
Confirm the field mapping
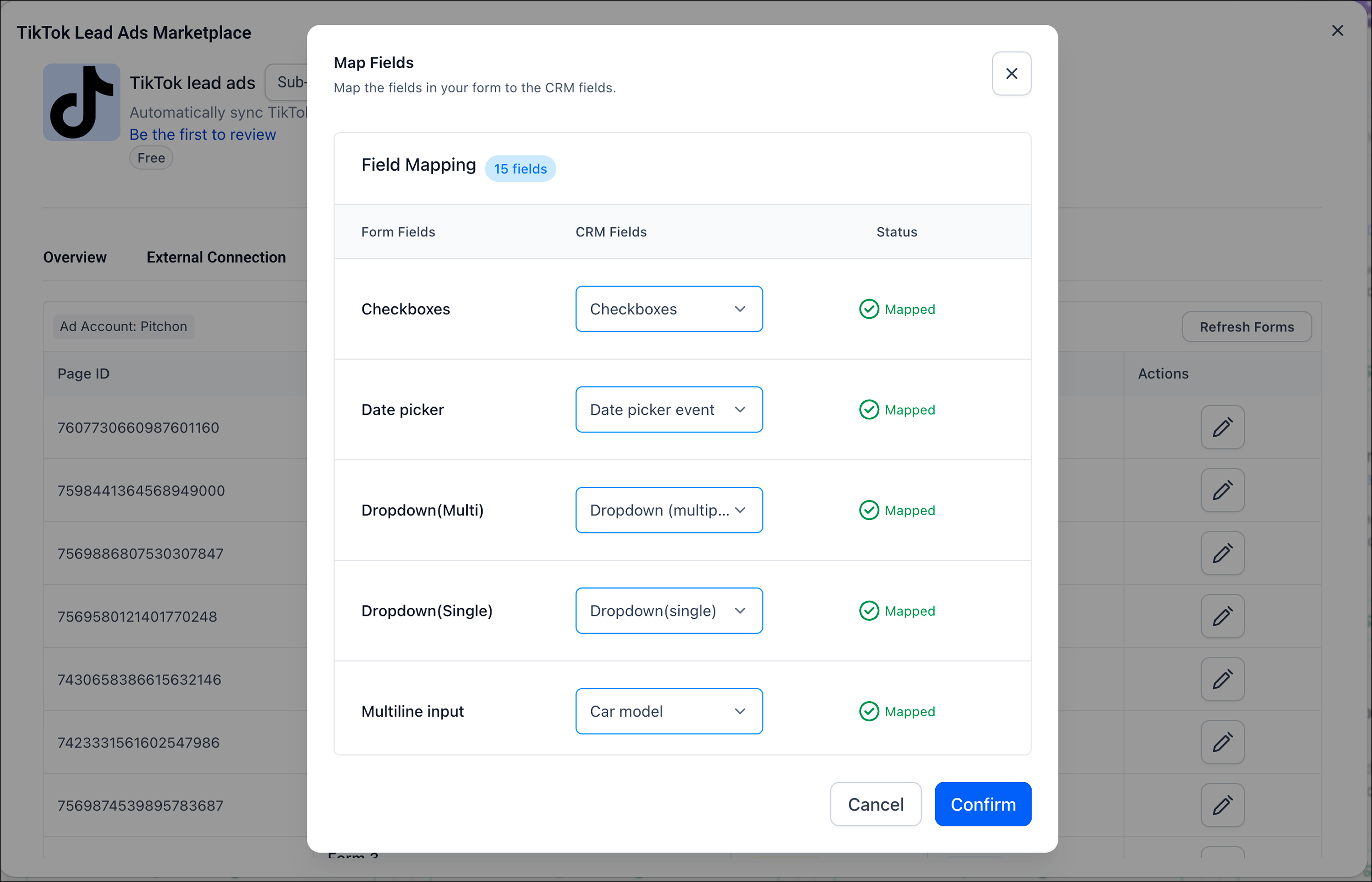(983, 804)
